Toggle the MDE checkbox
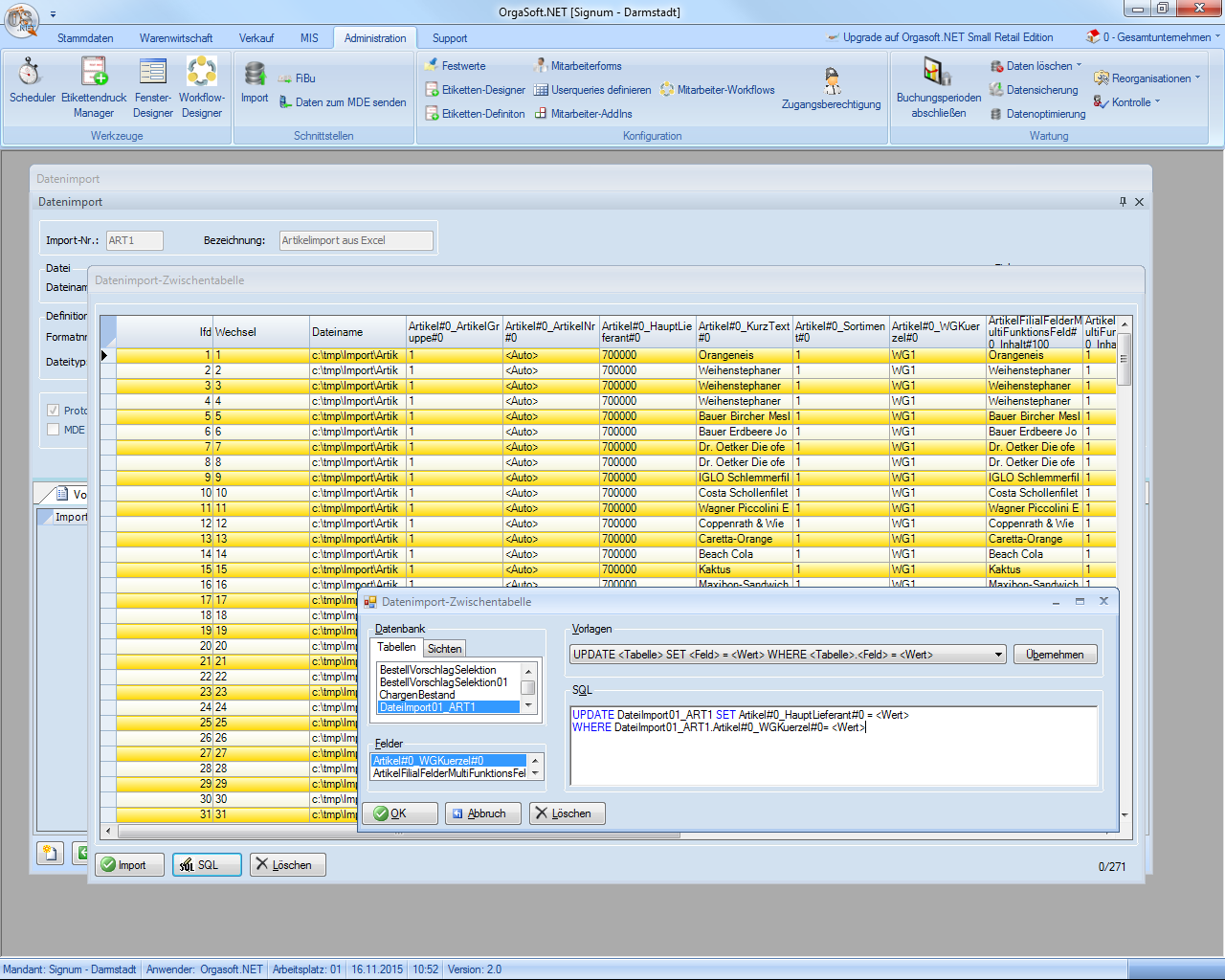 (x=54, y=430)
